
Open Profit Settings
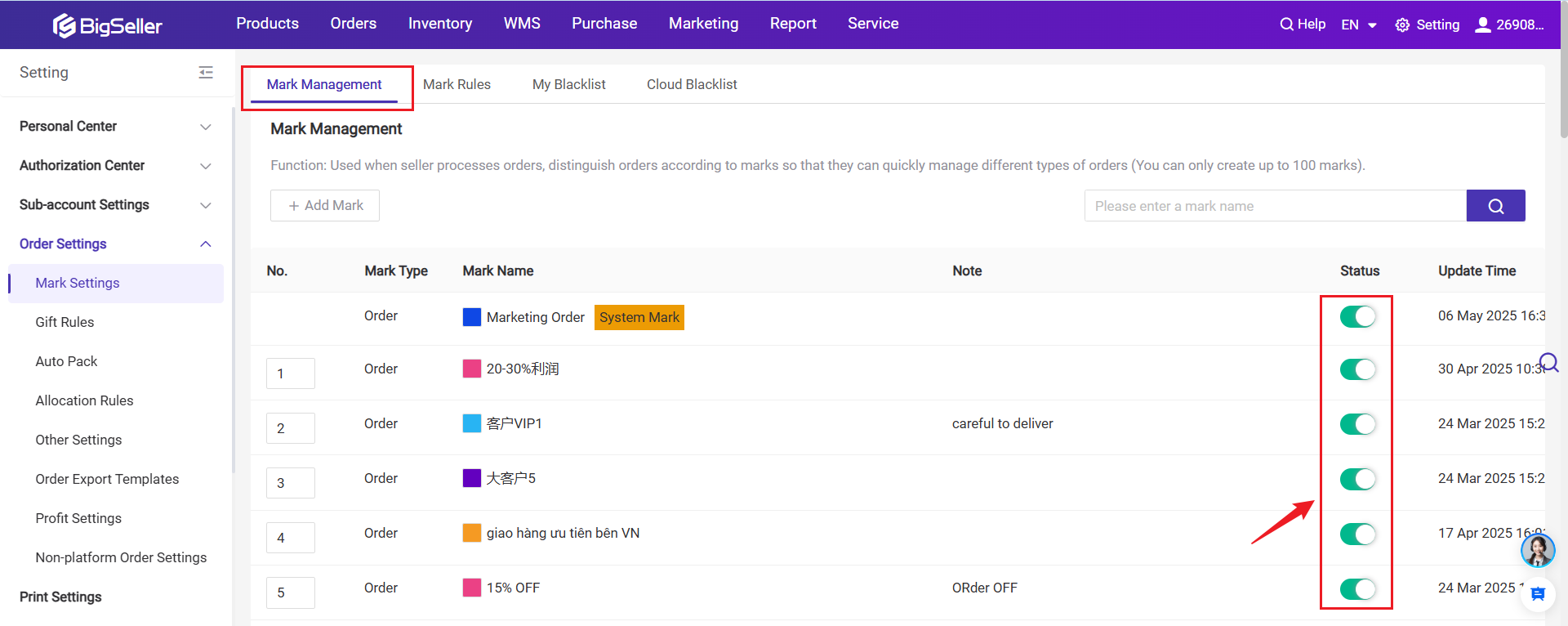pyautogui.click(x=78, y=519)
